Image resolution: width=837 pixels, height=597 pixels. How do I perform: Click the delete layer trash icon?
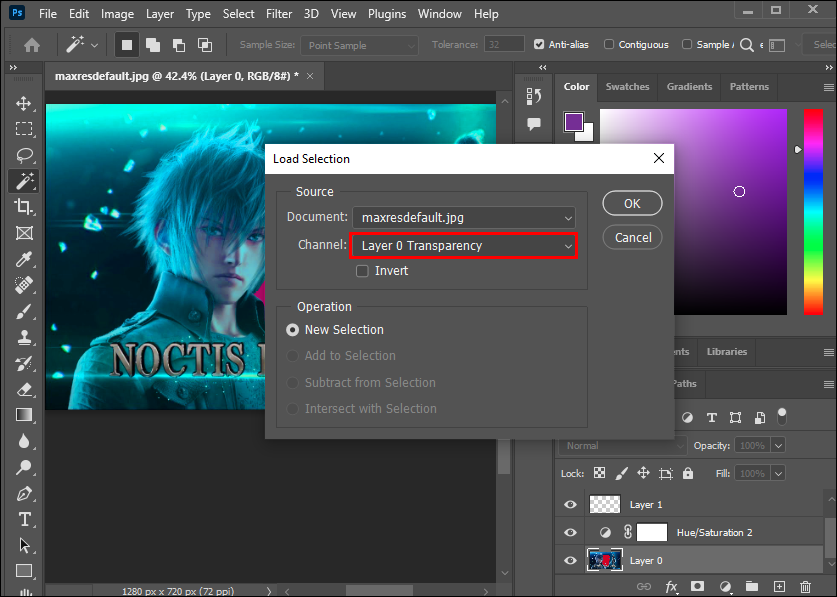806,586
